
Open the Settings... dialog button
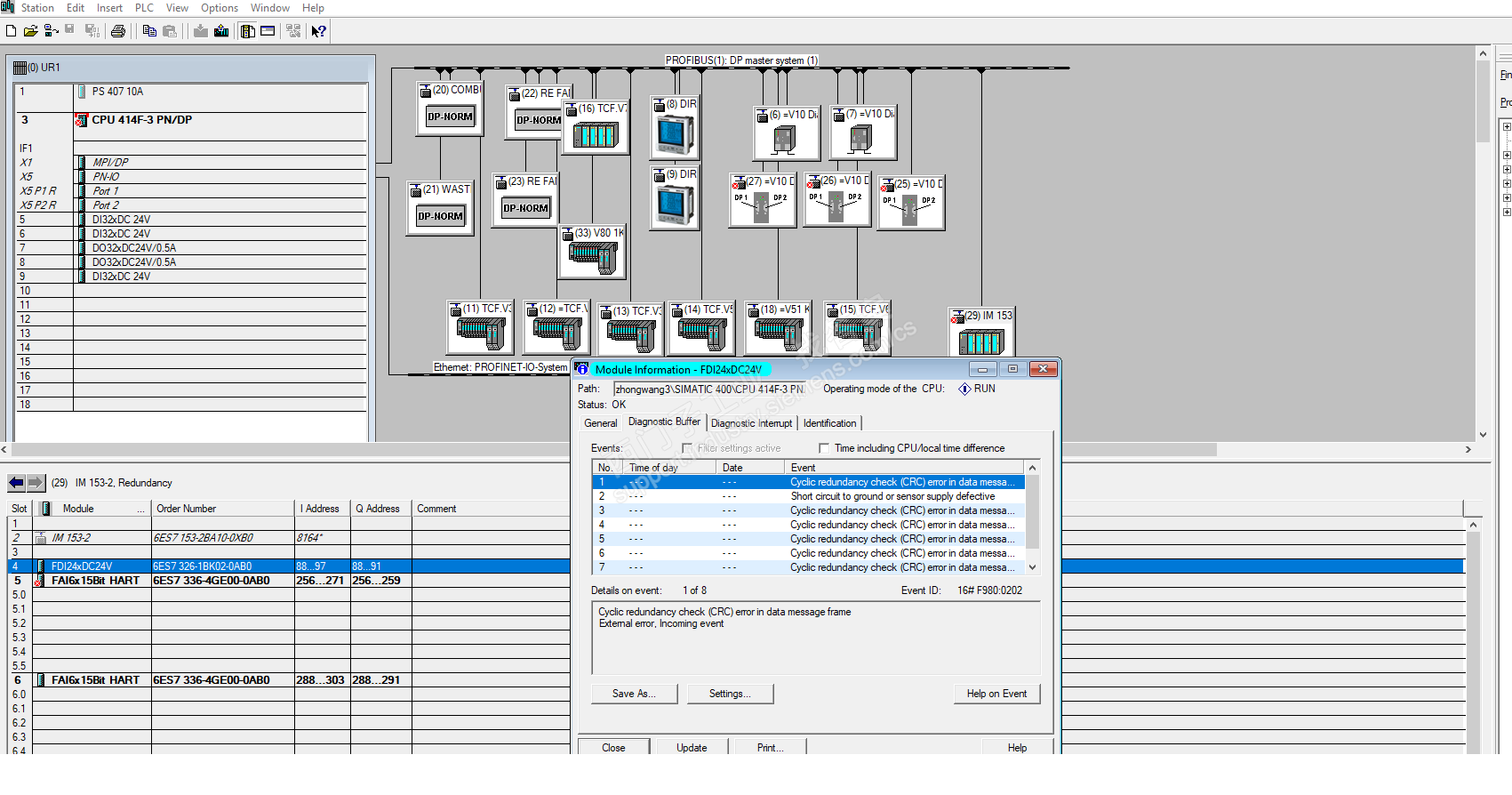pyautogui.click(x=730, y=694)
